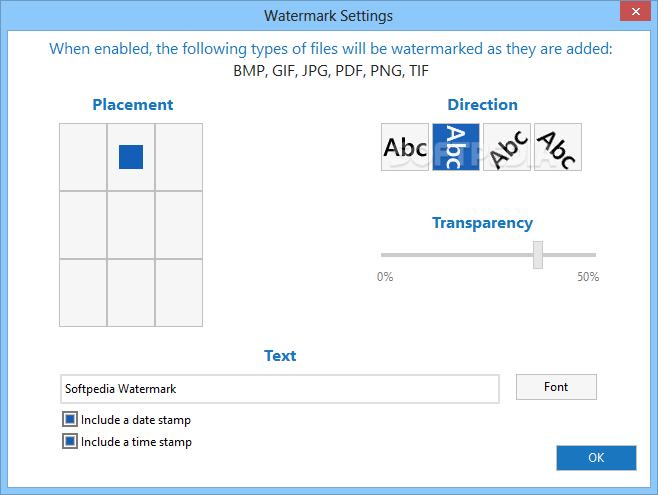Select top-center placement cell

click(131, 157)
